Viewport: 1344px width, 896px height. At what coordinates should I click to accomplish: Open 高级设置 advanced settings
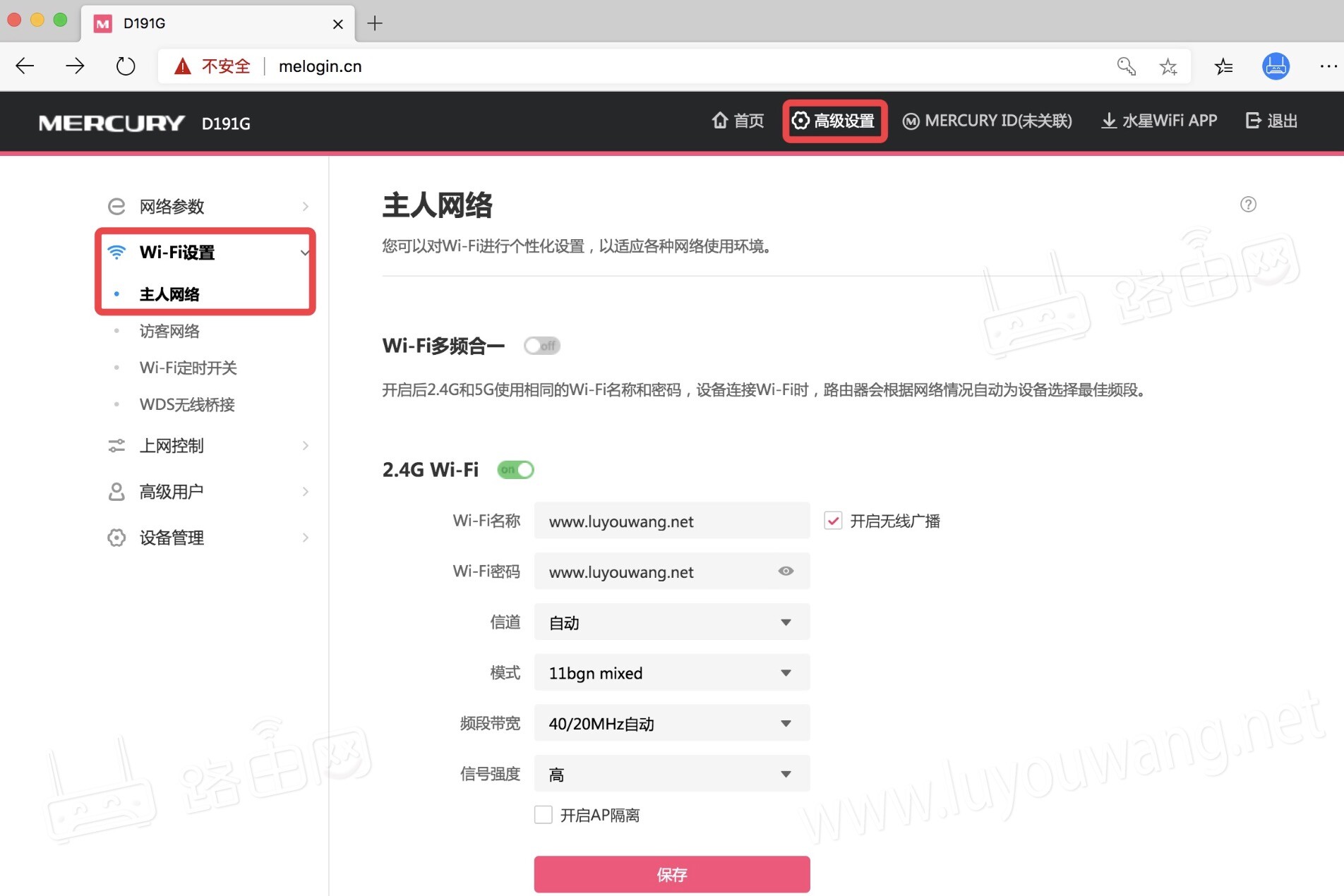[x=834, y=121]
